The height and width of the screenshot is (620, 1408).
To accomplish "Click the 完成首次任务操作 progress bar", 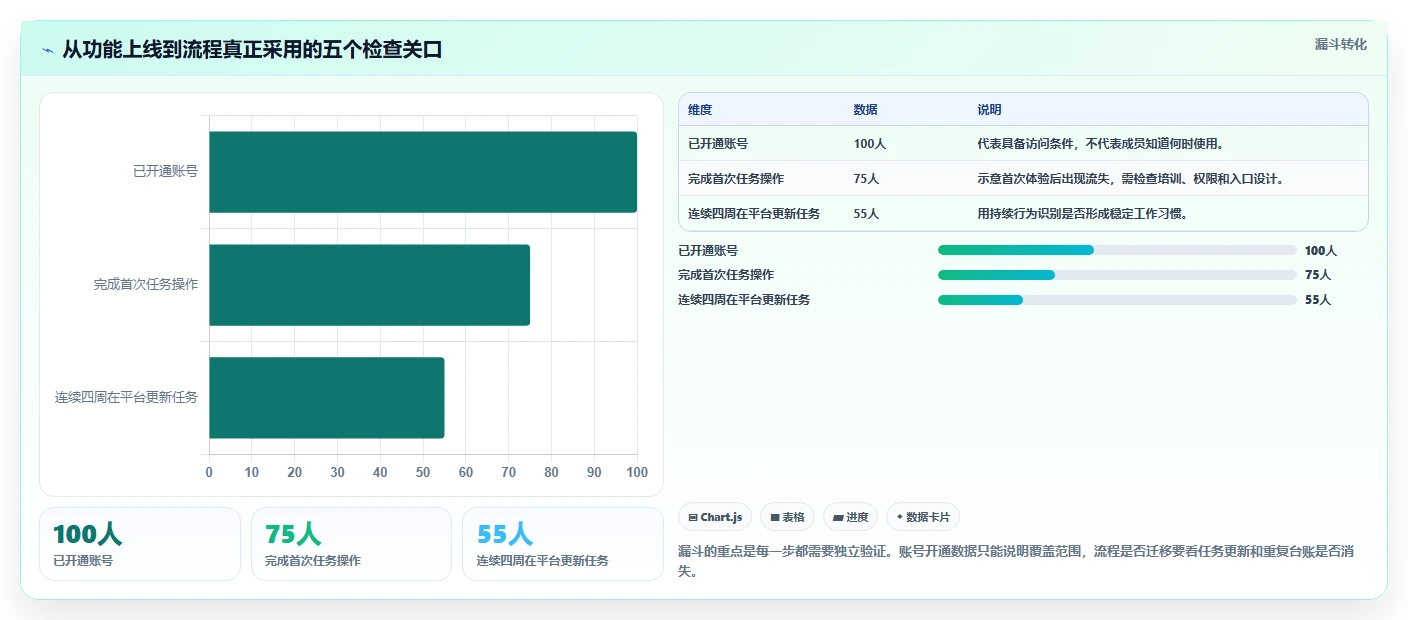I will click(x=1117, y=275).
